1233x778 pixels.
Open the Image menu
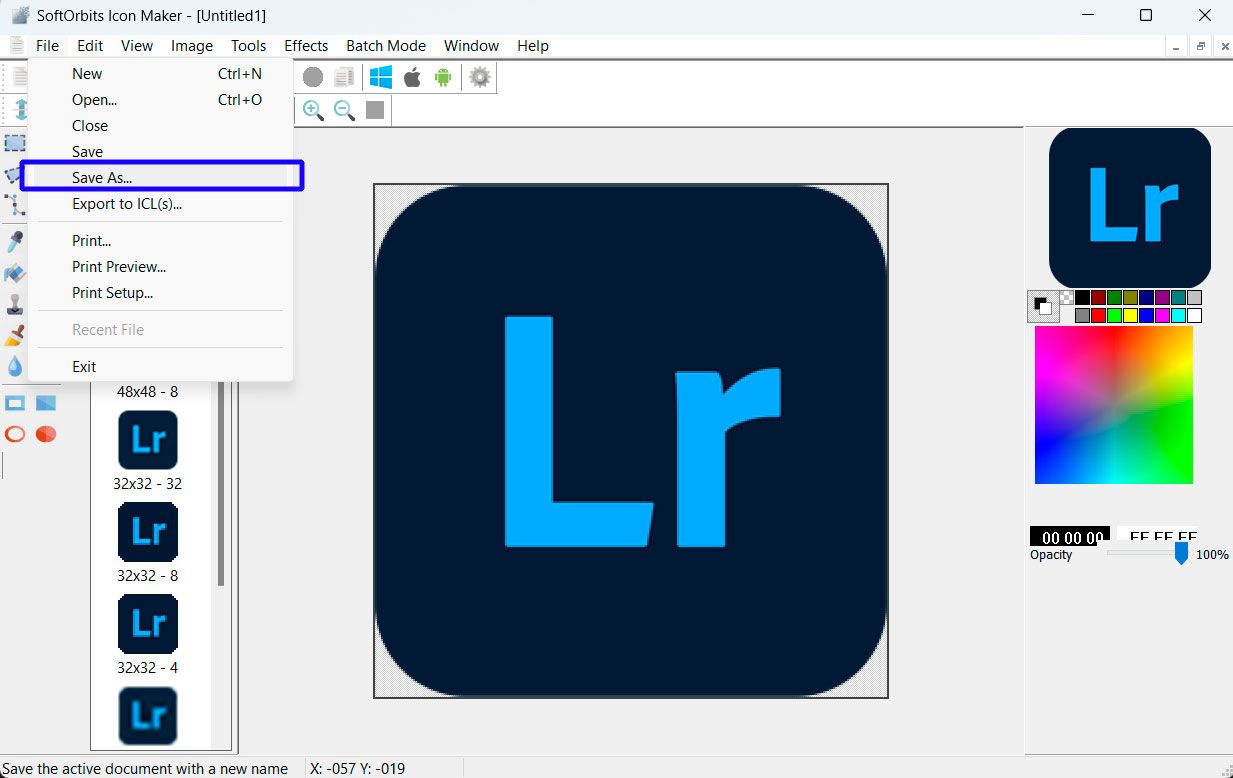point(192,45)
